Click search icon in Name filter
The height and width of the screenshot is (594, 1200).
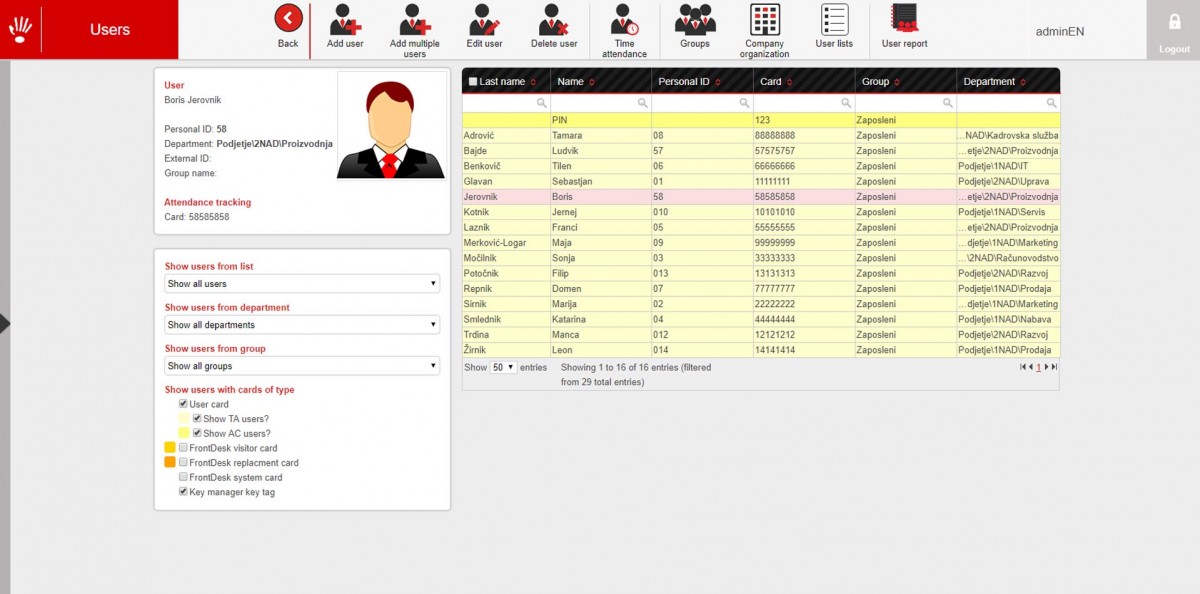[x=642, y=103]
